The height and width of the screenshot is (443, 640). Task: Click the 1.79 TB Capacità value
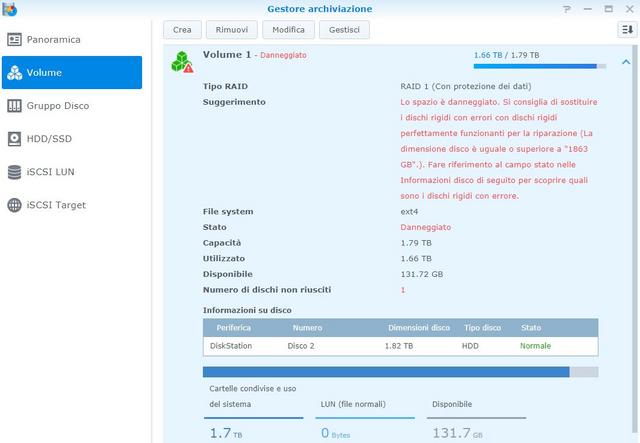(416, 243)
